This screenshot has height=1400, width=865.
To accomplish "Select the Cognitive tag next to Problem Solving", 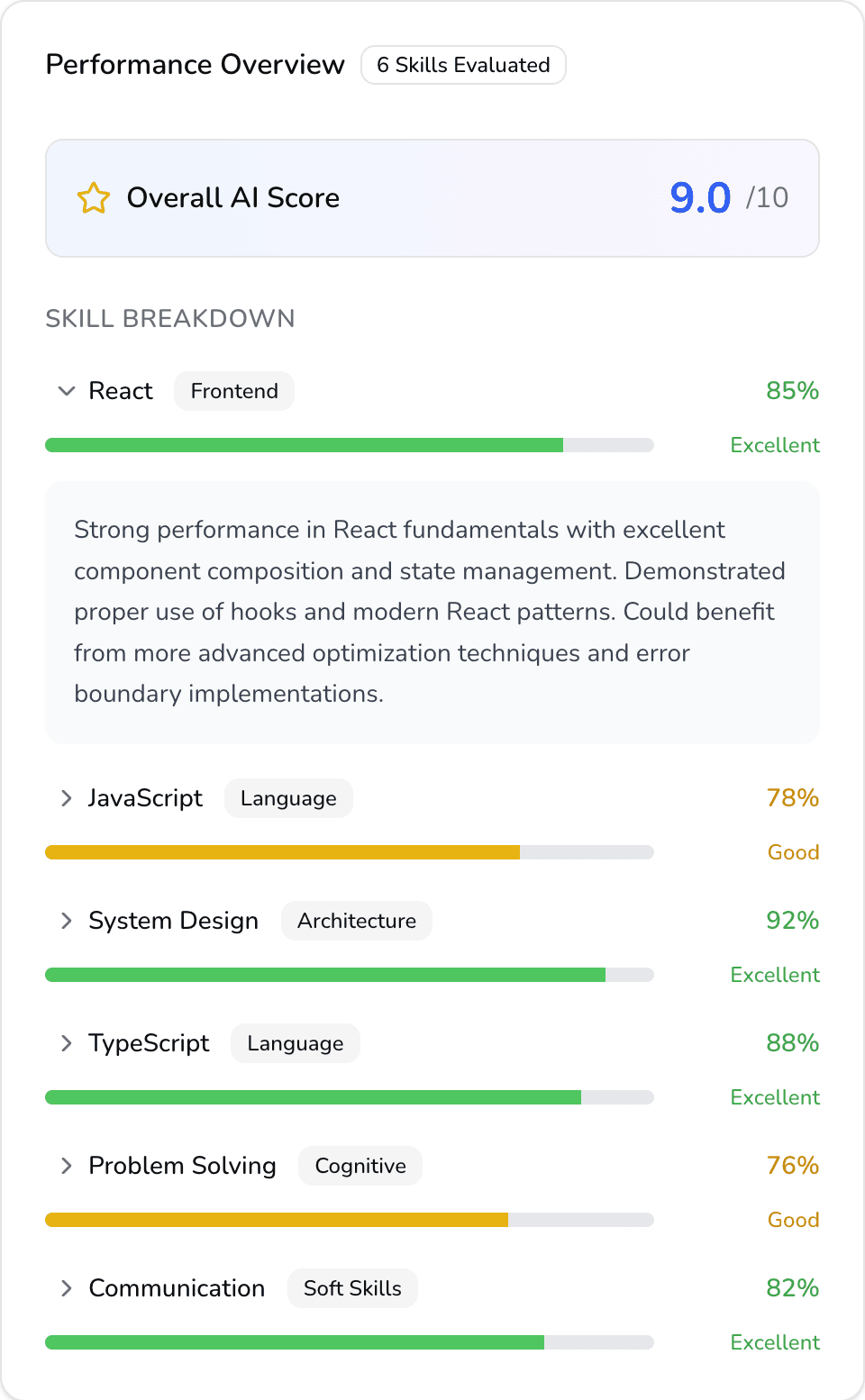I will (360, 1166).
